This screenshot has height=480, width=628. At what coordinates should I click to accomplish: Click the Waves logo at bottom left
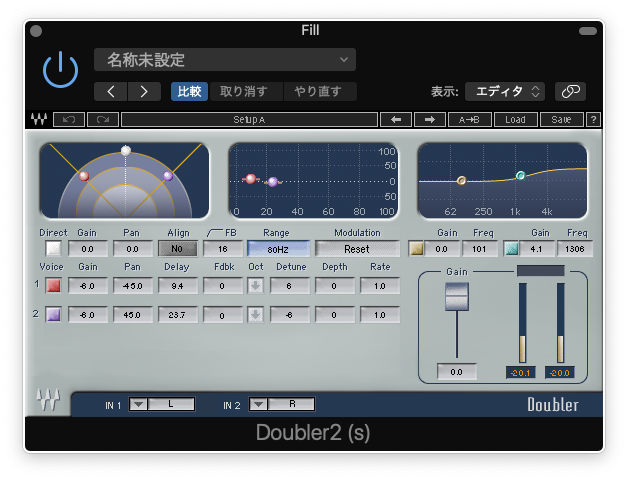coord(48,399)
